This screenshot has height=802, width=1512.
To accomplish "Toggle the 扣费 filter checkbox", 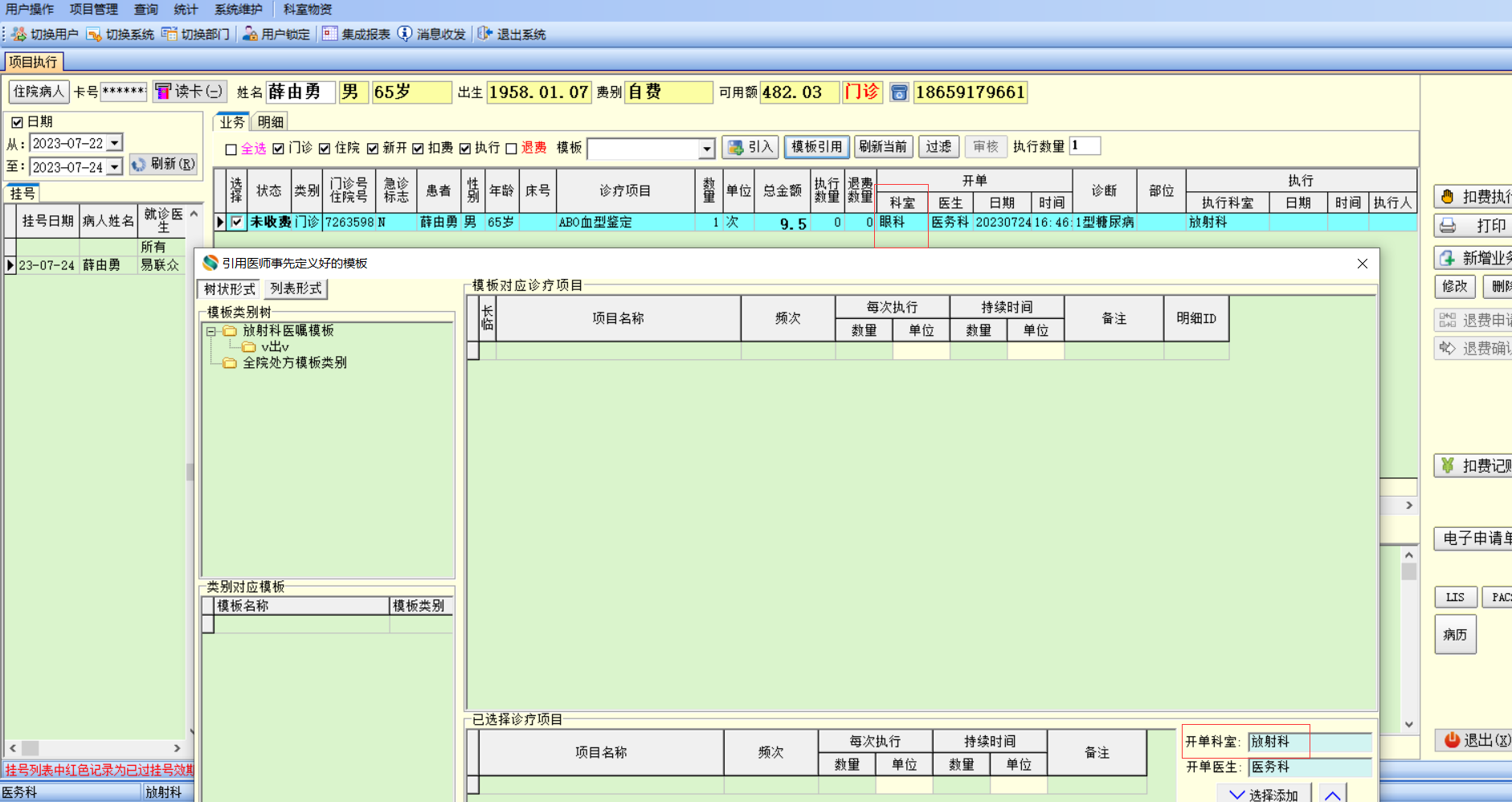I will tap(418, 148).
